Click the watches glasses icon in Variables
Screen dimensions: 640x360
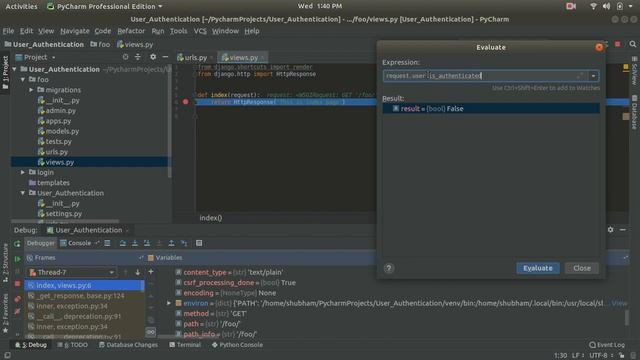(x=151, y=332)
